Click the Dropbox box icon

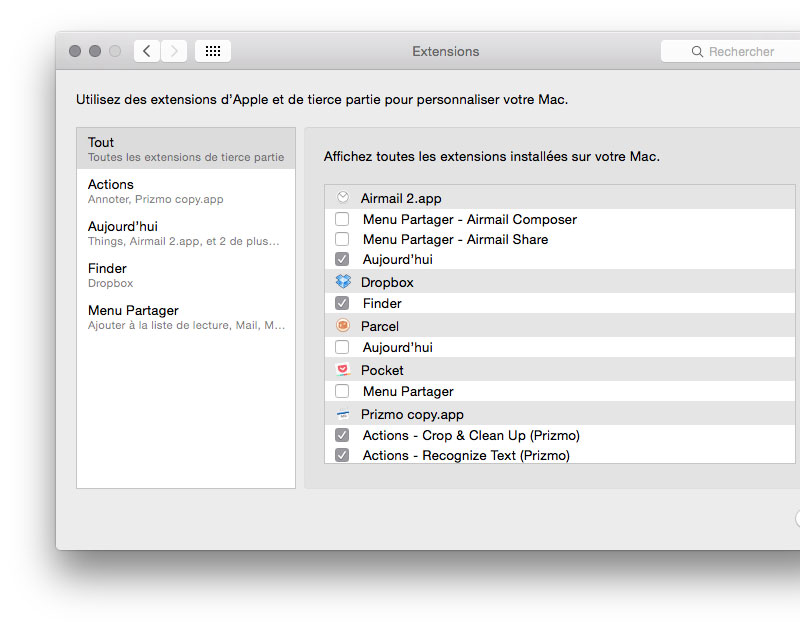[x=343, y=281]
